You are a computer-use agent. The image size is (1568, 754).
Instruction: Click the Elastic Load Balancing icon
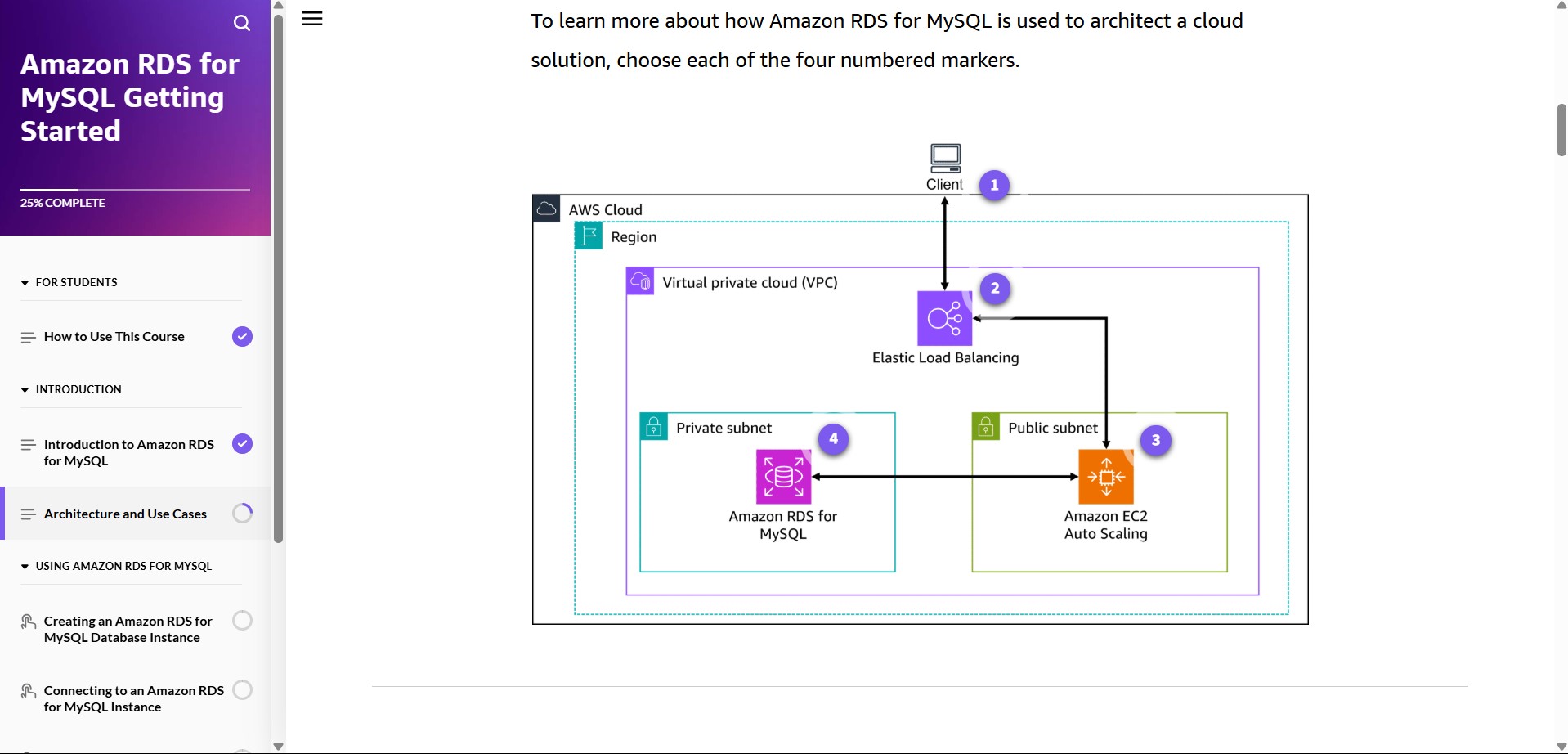[944, 318]
